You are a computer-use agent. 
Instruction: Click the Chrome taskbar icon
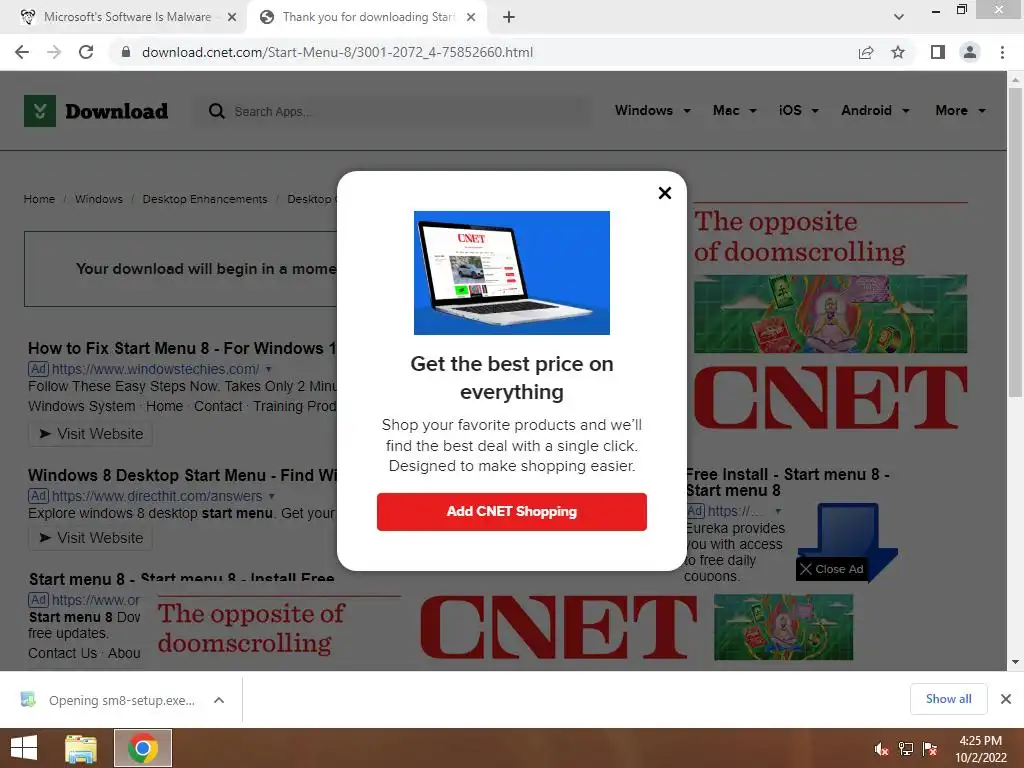click(143, 748)
